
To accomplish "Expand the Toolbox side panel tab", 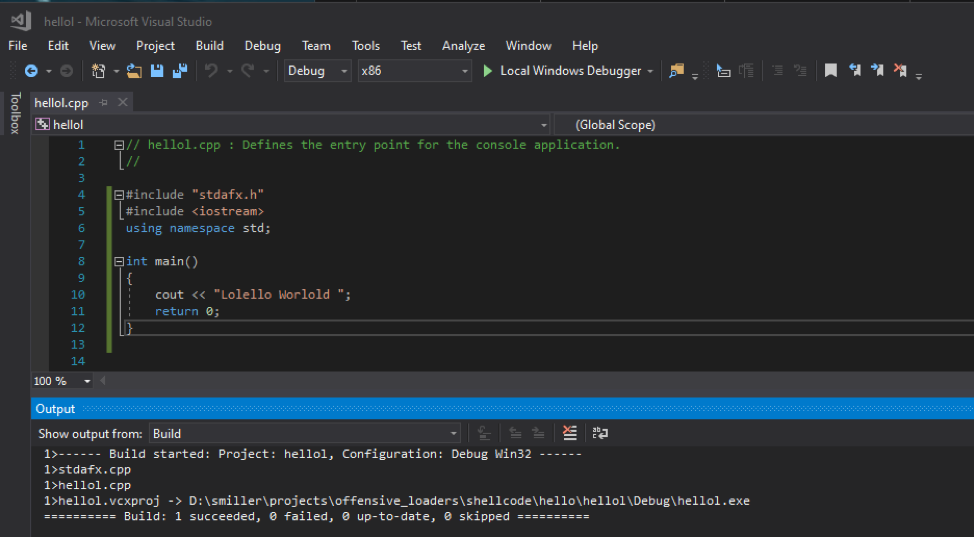I will click(16, 113).
